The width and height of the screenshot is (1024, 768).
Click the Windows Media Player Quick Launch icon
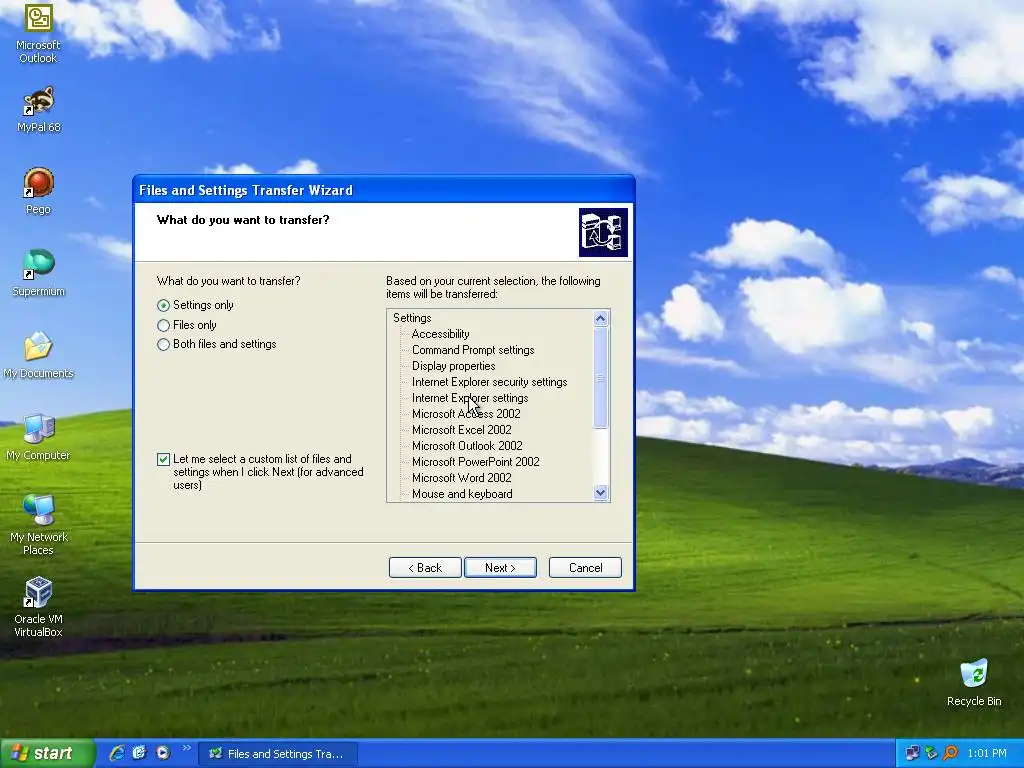163,753
